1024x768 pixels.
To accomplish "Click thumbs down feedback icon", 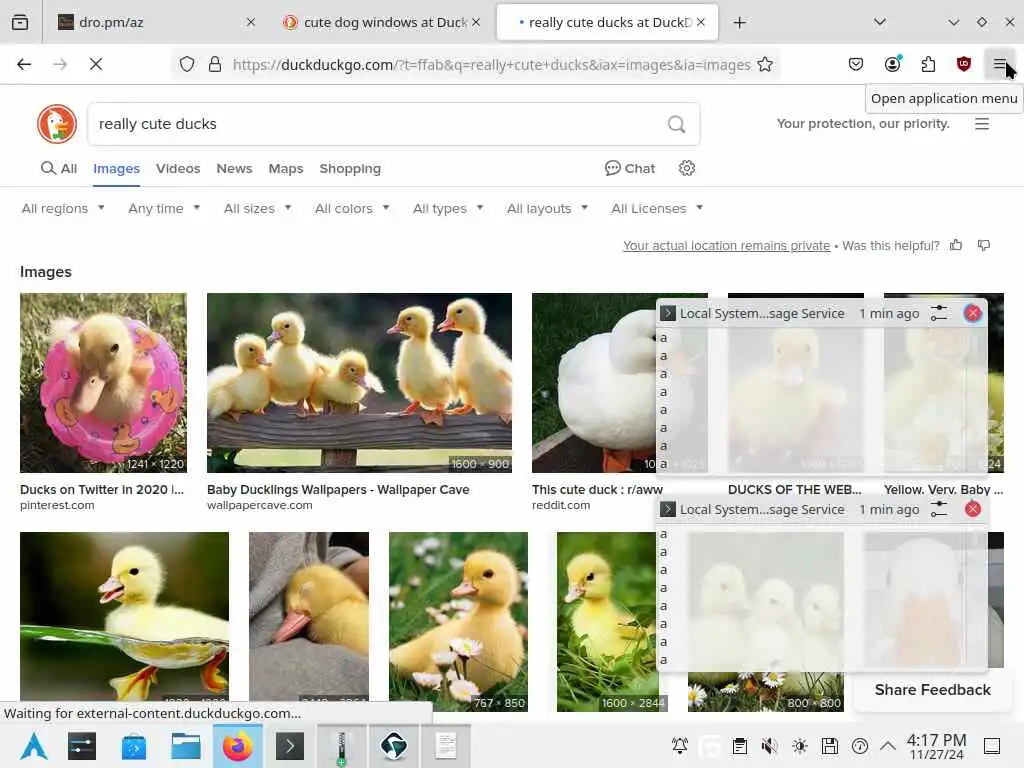I will [x=984, y=246].
